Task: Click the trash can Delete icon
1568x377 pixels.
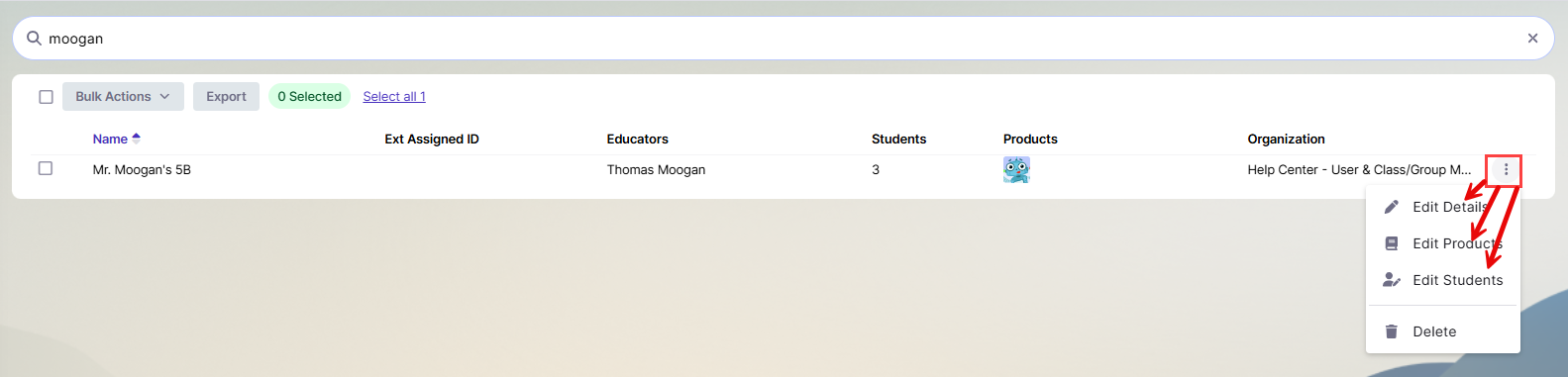Action: [x=1391, y=331]
